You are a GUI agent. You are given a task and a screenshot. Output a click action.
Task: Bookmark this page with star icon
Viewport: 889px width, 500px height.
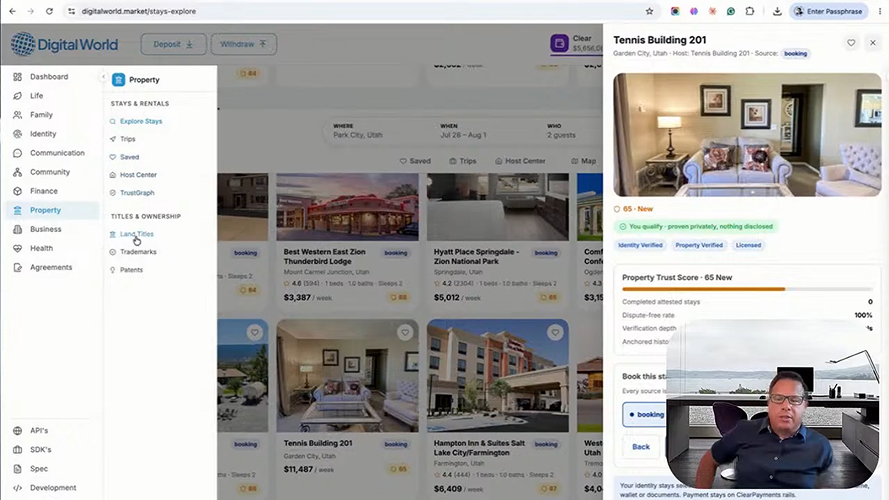[x=649, y=11]
